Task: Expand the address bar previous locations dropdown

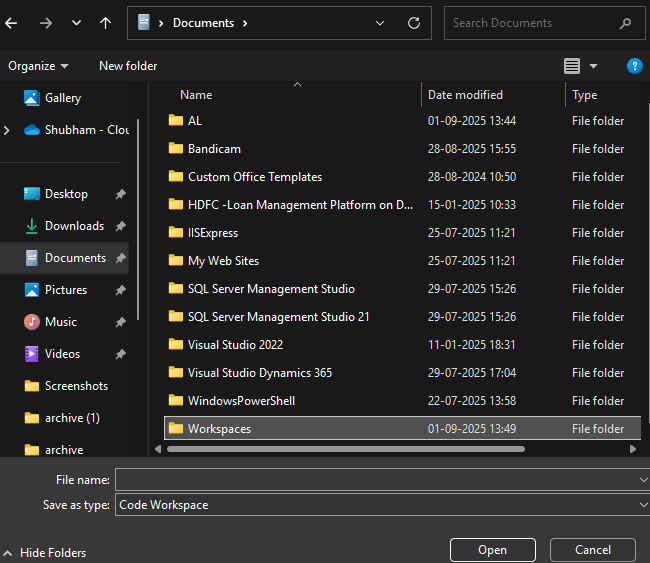Action: (379, 23)
